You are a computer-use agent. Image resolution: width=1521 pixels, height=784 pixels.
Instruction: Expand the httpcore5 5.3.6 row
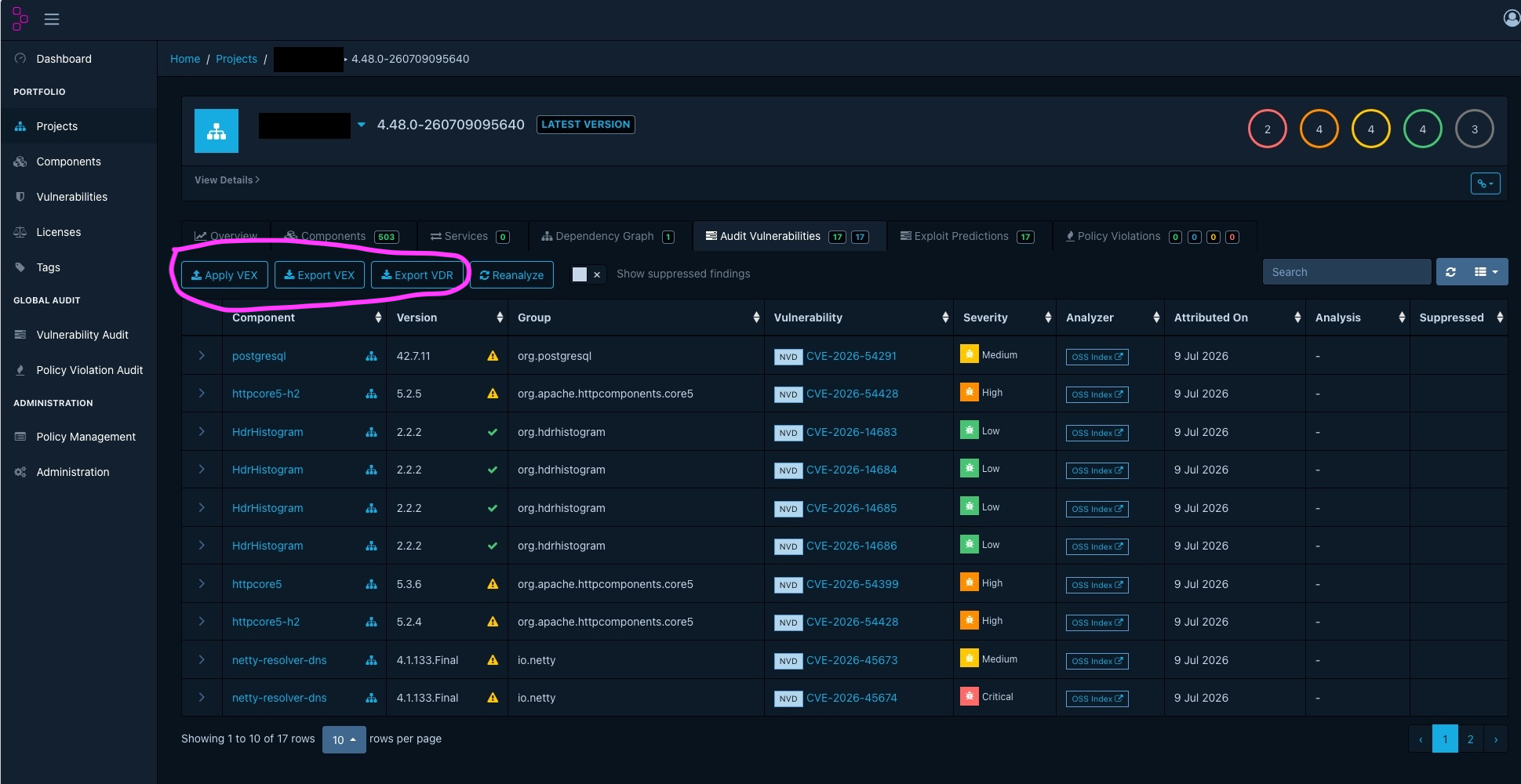(202, 584)
